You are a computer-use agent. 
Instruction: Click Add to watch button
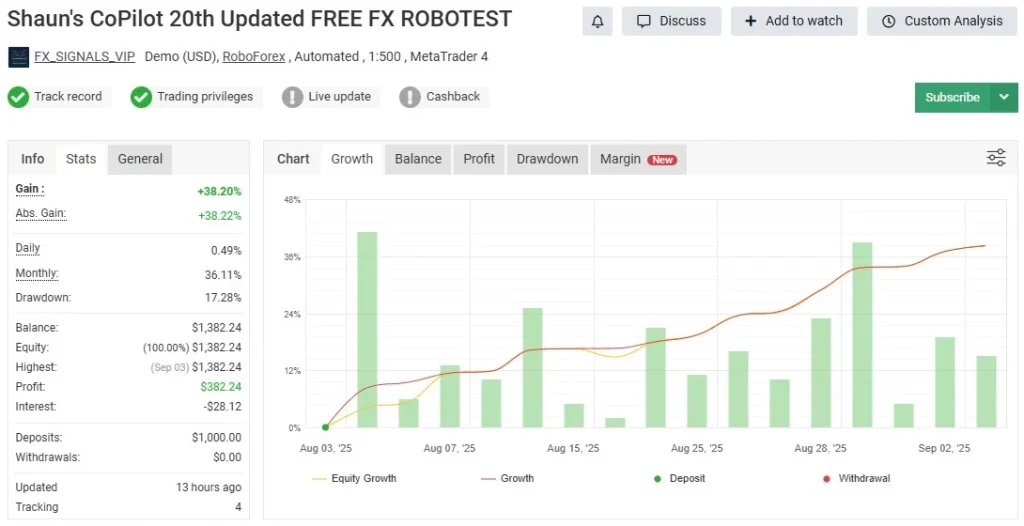click(x=794, y=22)
